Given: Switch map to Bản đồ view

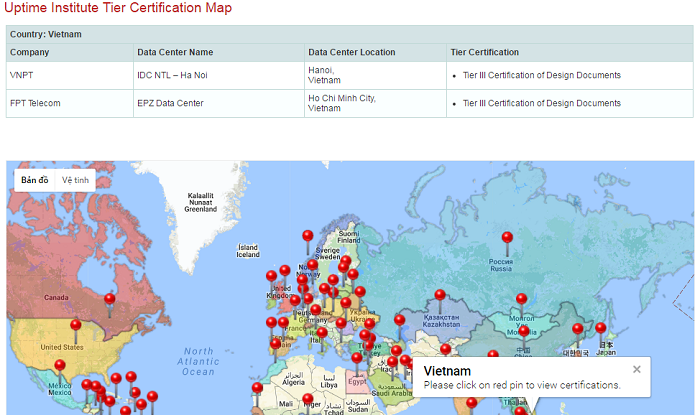Looking at the screenshot, I should [x=35, y=180].
